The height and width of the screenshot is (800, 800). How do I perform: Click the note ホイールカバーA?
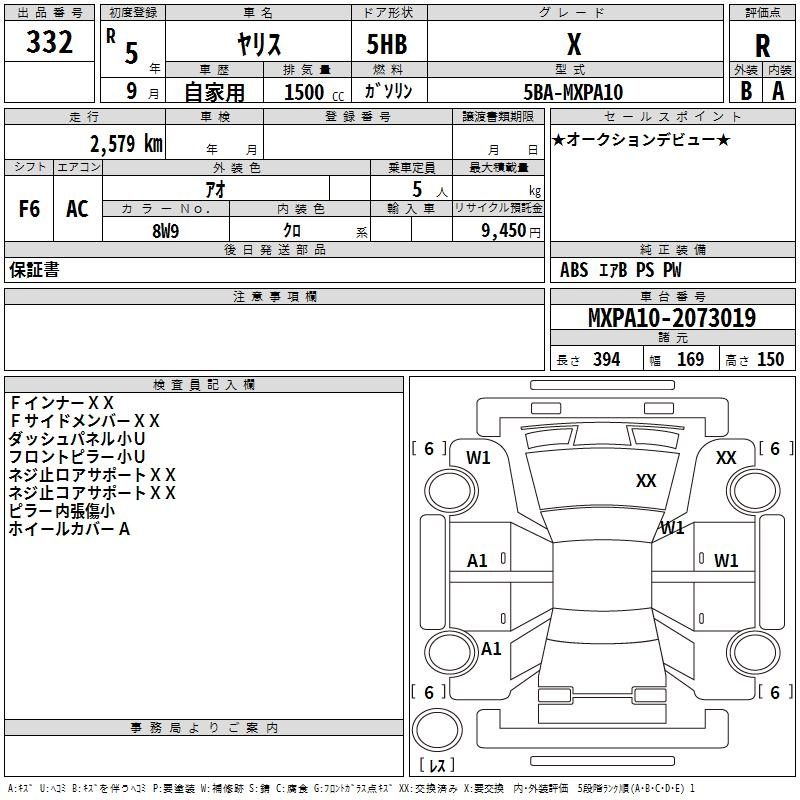[69, 529]
